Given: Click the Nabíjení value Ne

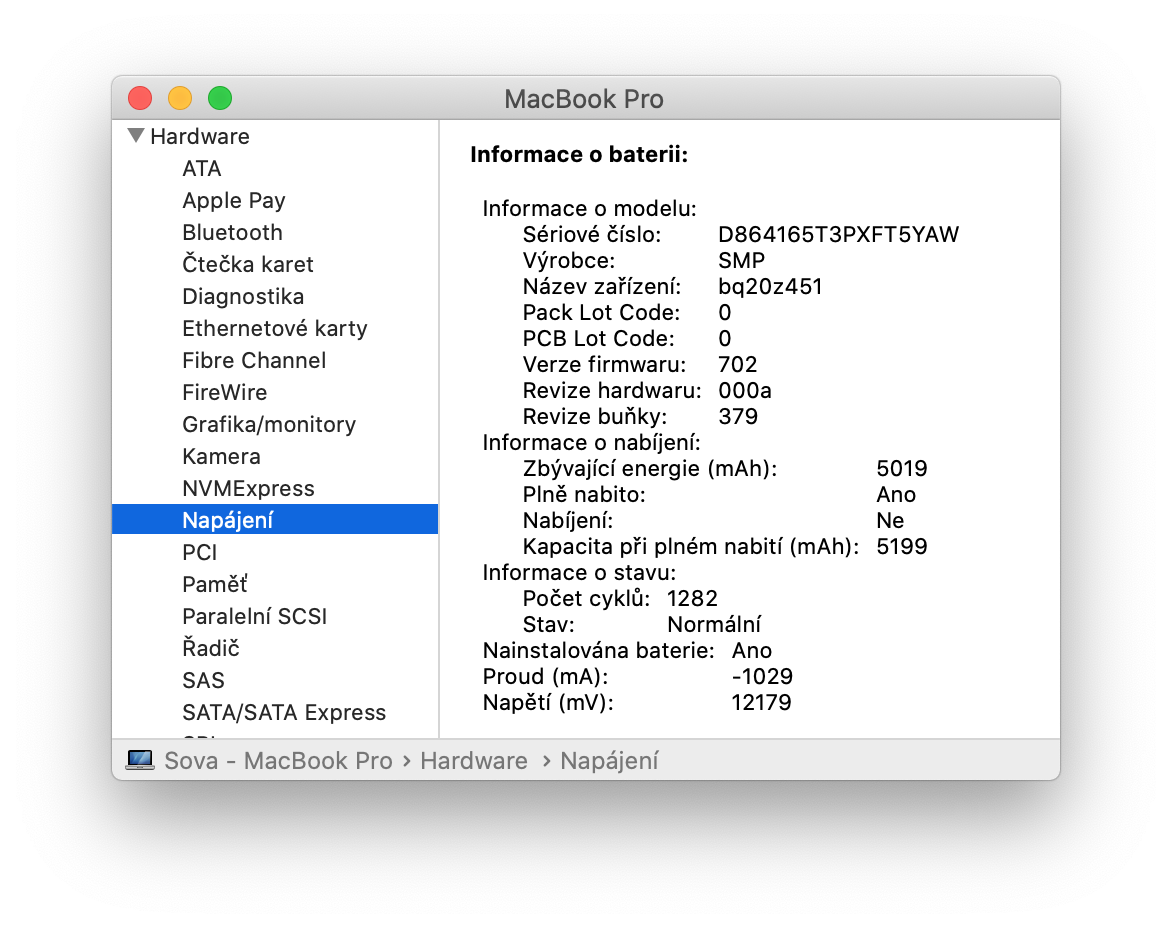Looking at the screenshot, I should 890,521.
